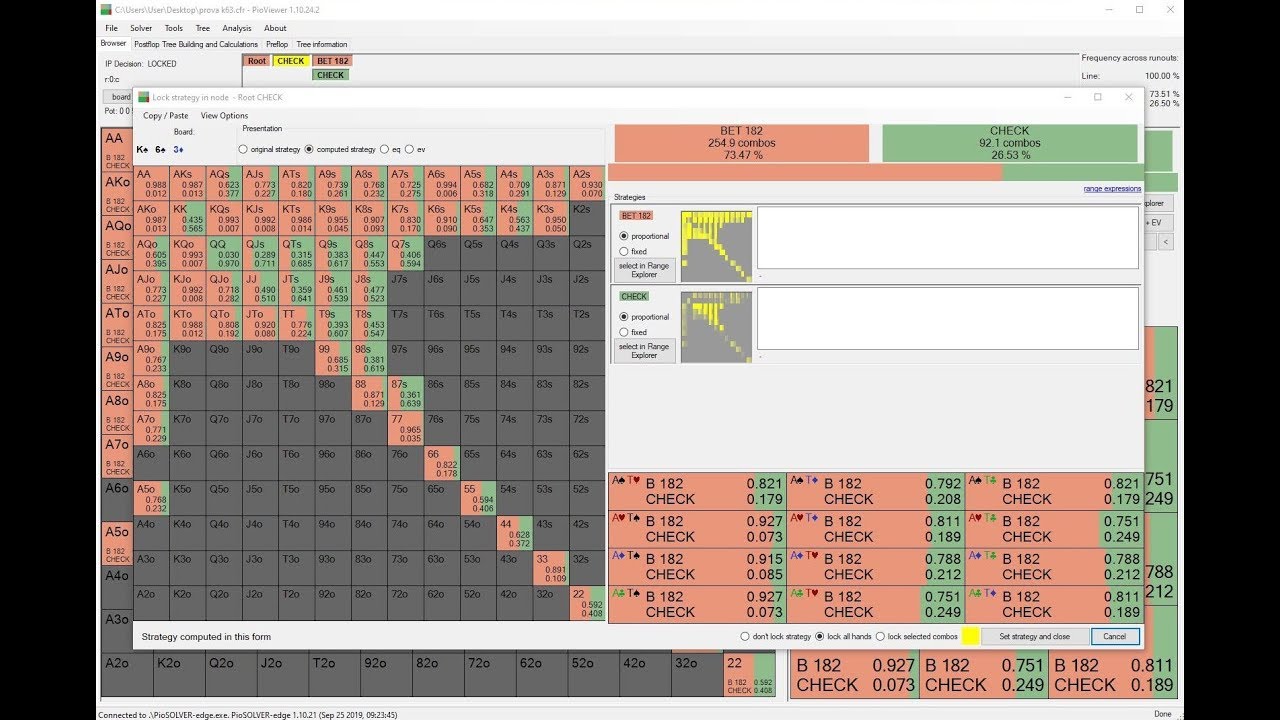Viewport: 1280px width, 720px height.
Task: Select the 87s cell in dialog hand matrix
Action: click(405, 394)
